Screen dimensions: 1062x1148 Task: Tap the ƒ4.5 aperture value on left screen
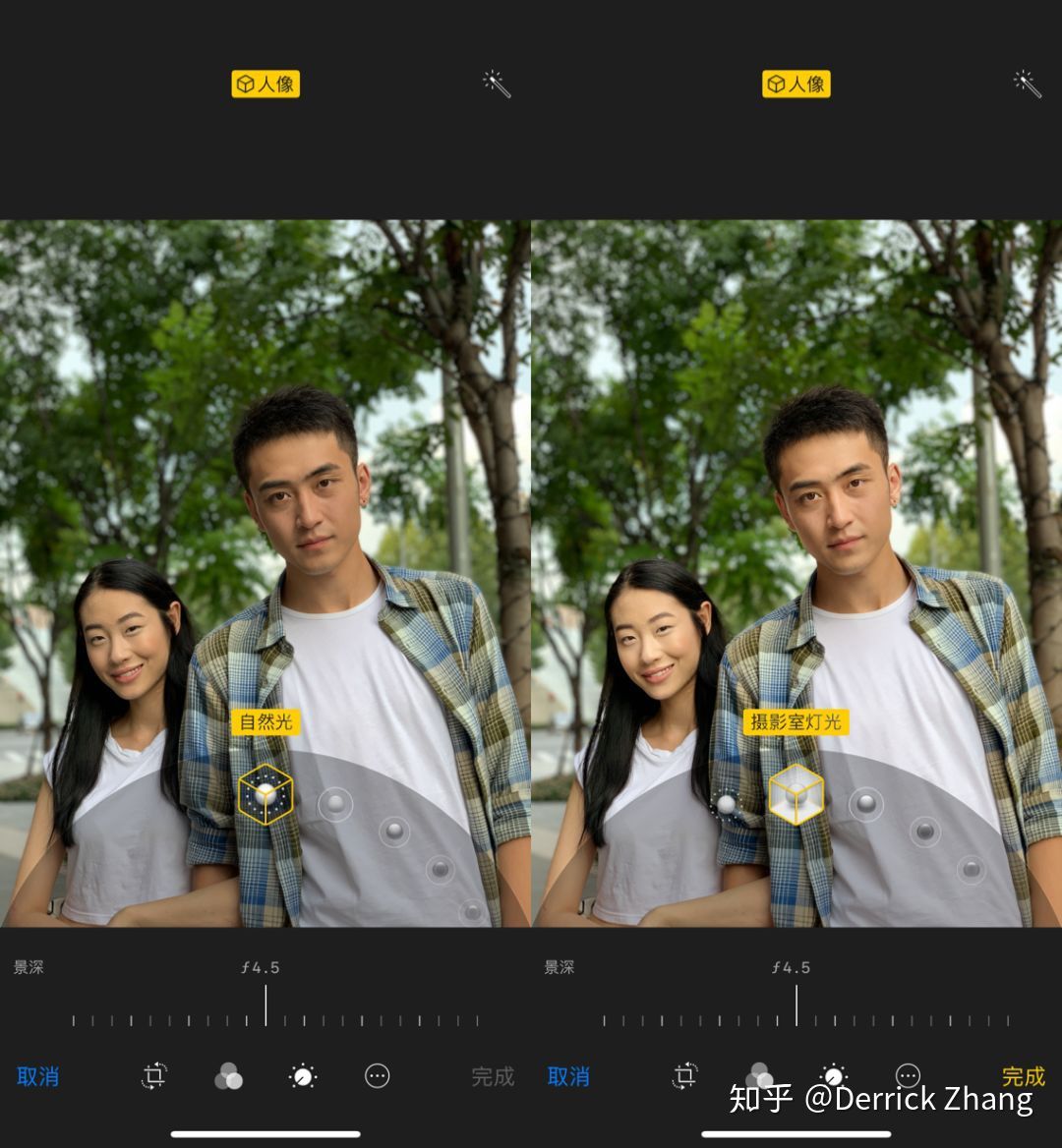(261, 967)
